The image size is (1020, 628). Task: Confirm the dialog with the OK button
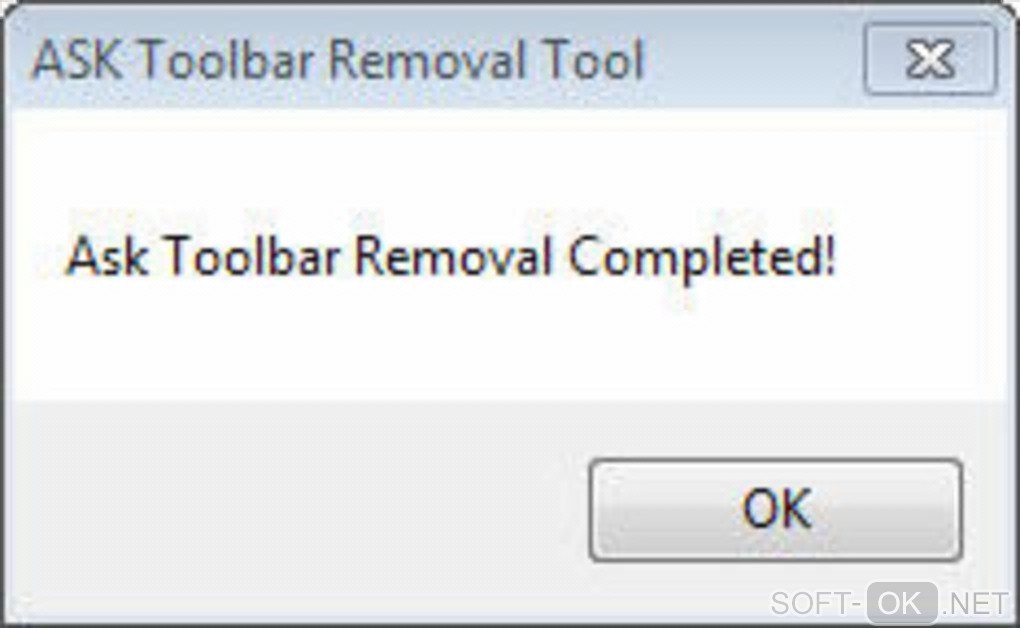coord(775,510)
